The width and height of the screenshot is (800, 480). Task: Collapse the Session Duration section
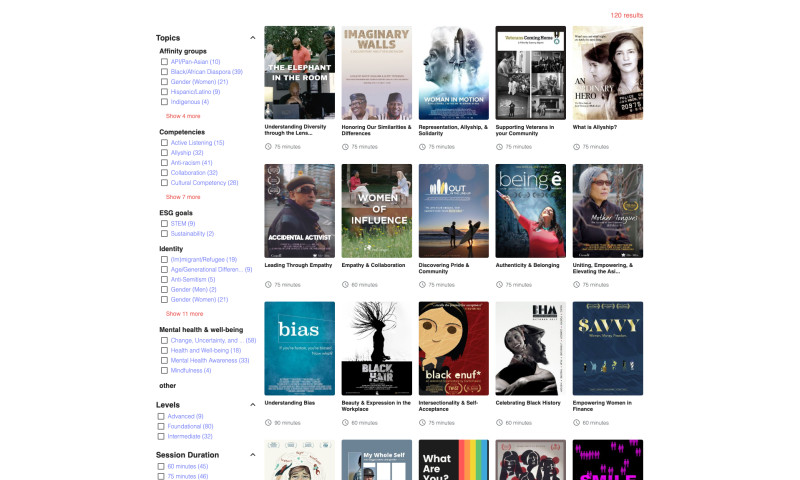tap(252, 455)
